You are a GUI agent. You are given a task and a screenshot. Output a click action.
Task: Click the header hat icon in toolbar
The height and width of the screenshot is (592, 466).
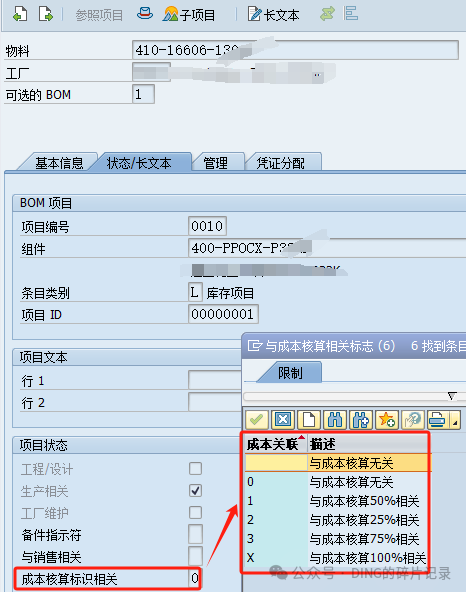pyautogui.click(x=144, y=14)
